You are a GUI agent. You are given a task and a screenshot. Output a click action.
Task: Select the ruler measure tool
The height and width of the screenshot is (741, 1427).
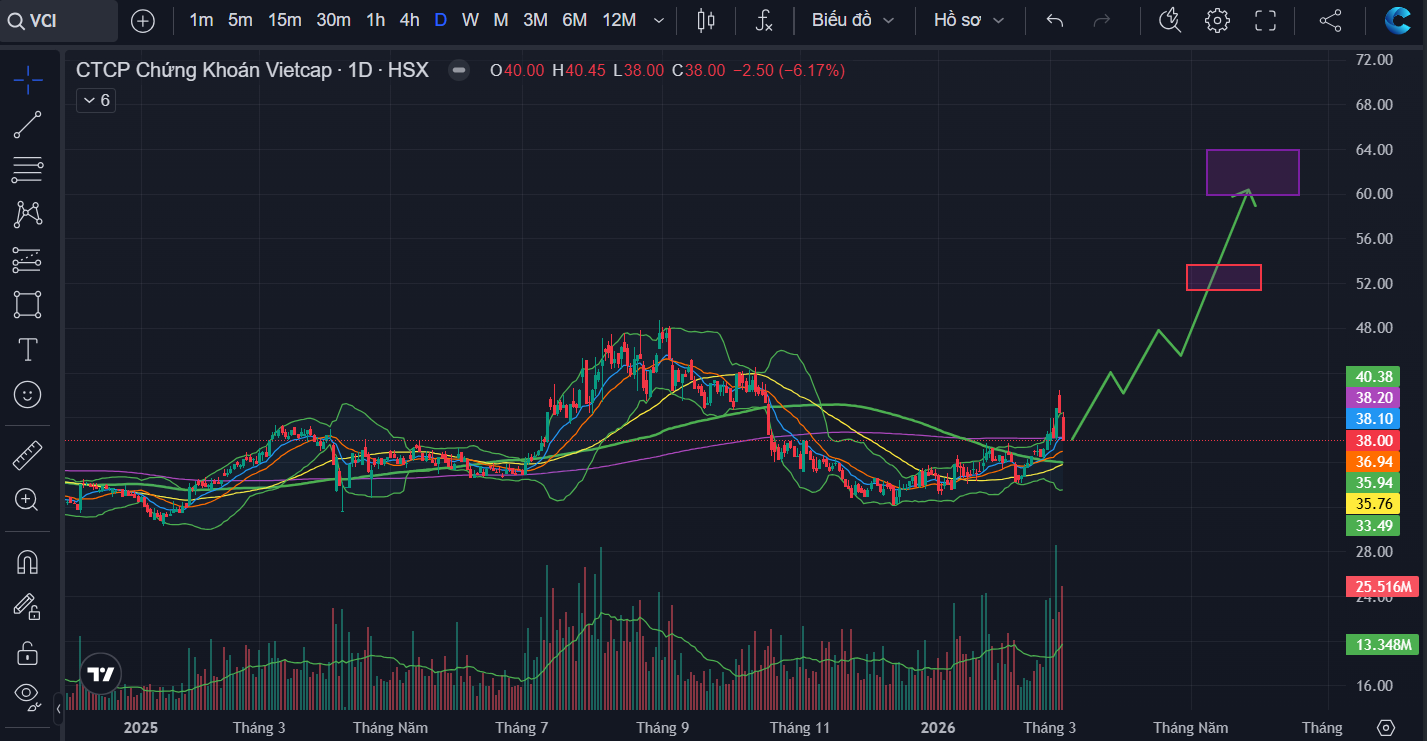pyautogui.click(x=28, y=455)
